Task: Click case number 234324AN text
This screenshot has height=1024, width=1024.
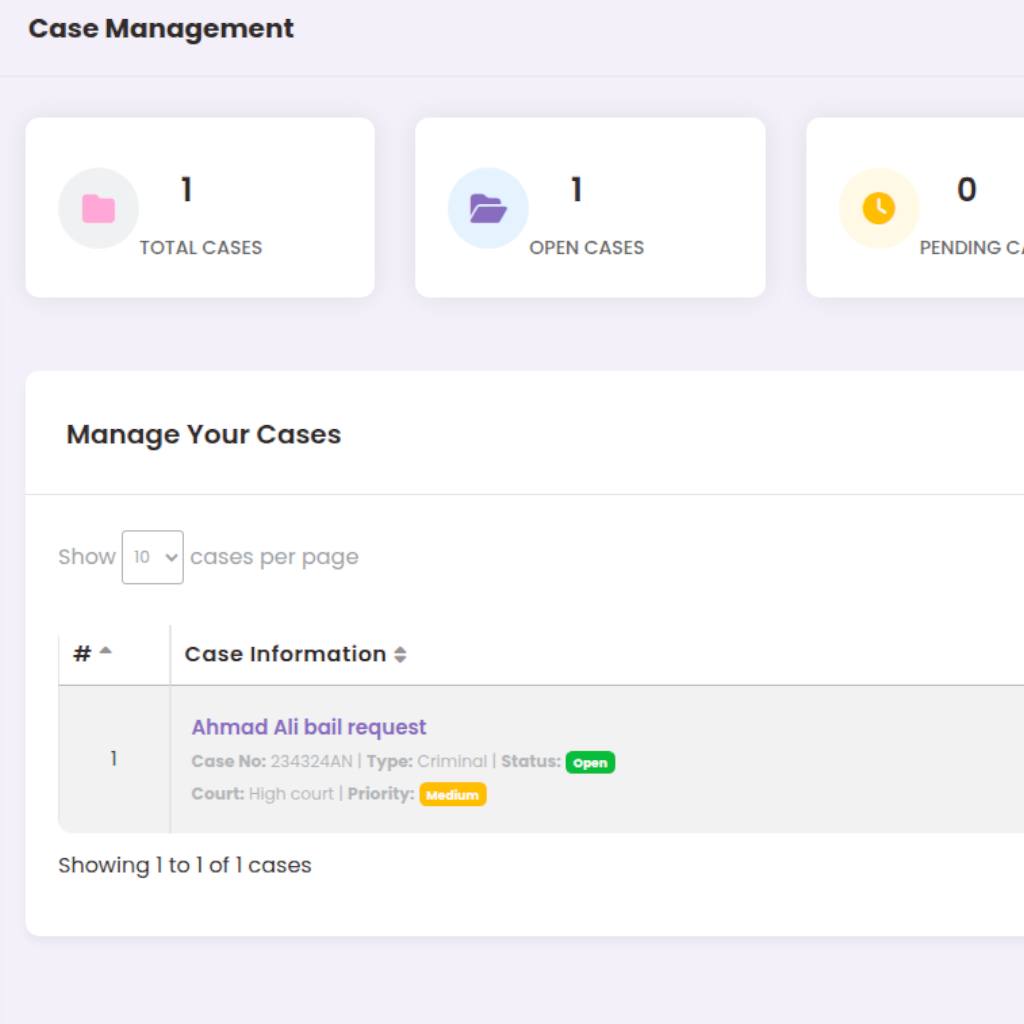Action: (x=311, y=762)
